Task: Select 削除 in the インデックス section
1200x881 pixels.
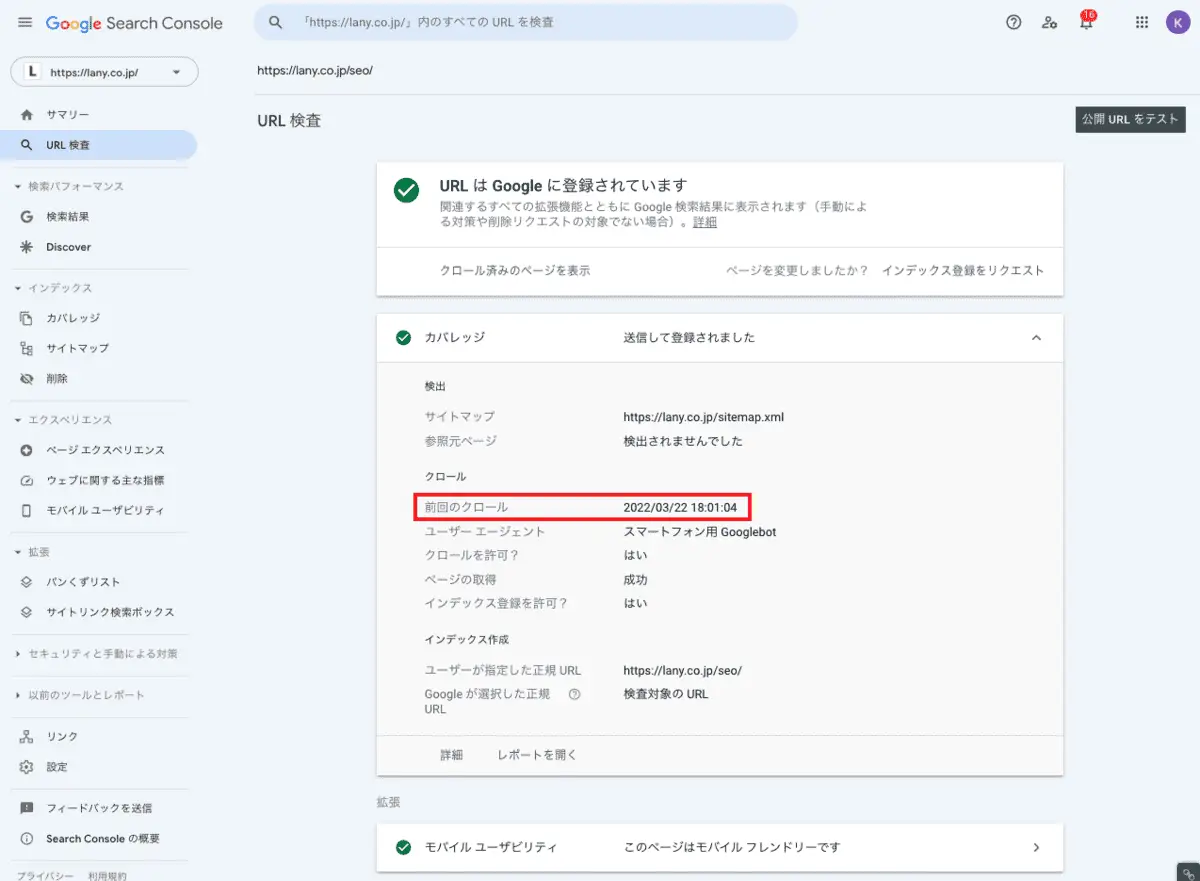Action: pyautogui.click(x=55, y=378)
